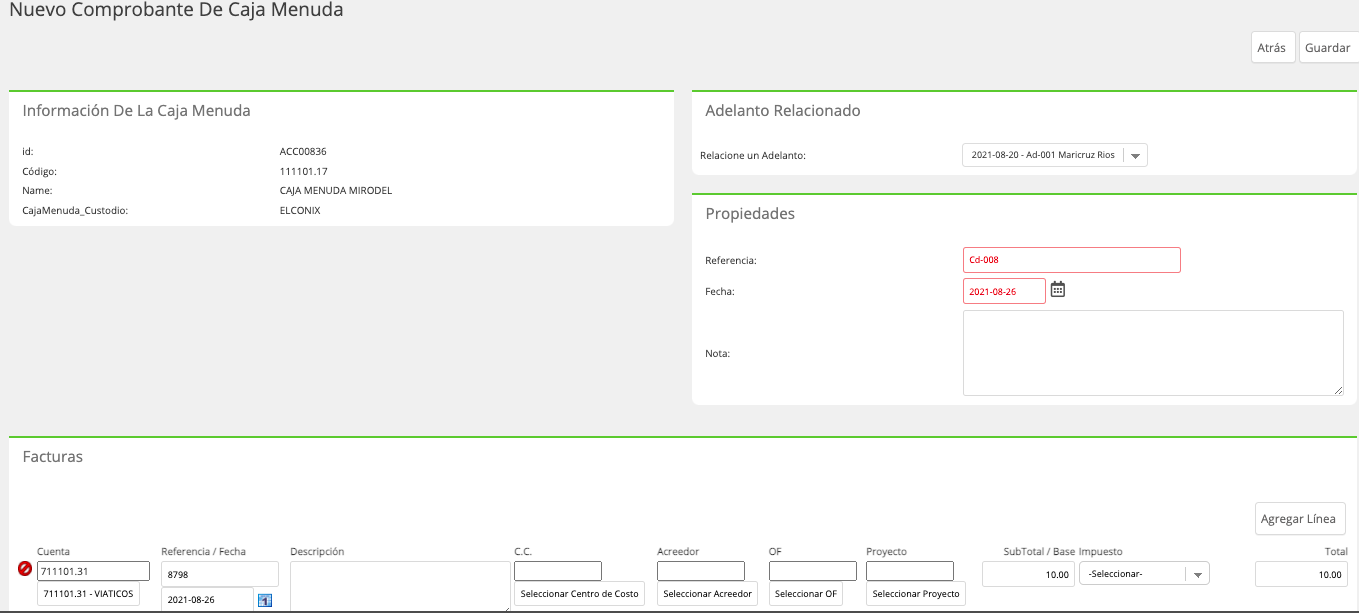Save the voucher with Guardar
This screenshot has height=613, width=1359.
[x=1328, y=47]
